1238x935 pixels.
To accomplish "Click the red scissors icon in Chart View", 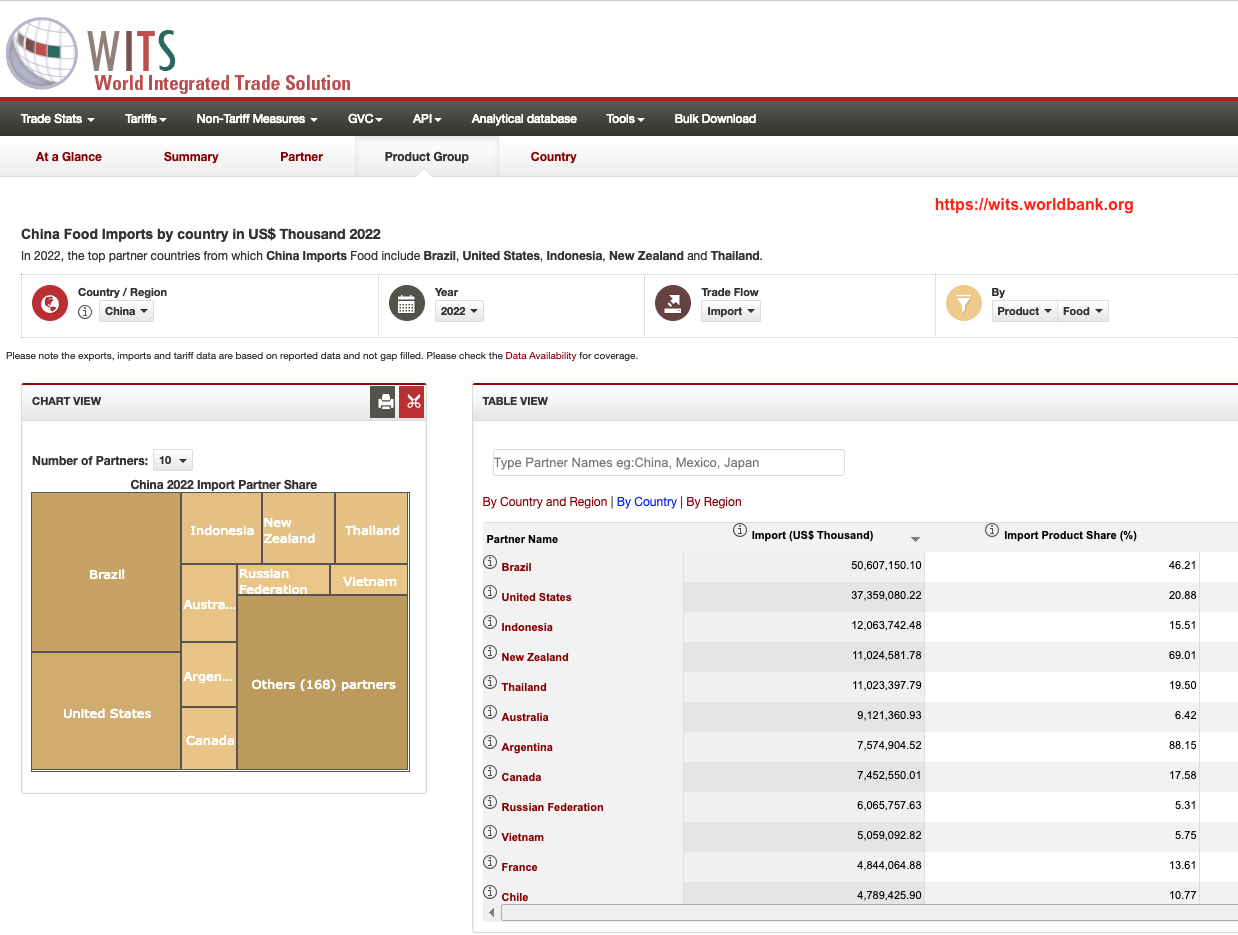I will click(412, 402).
